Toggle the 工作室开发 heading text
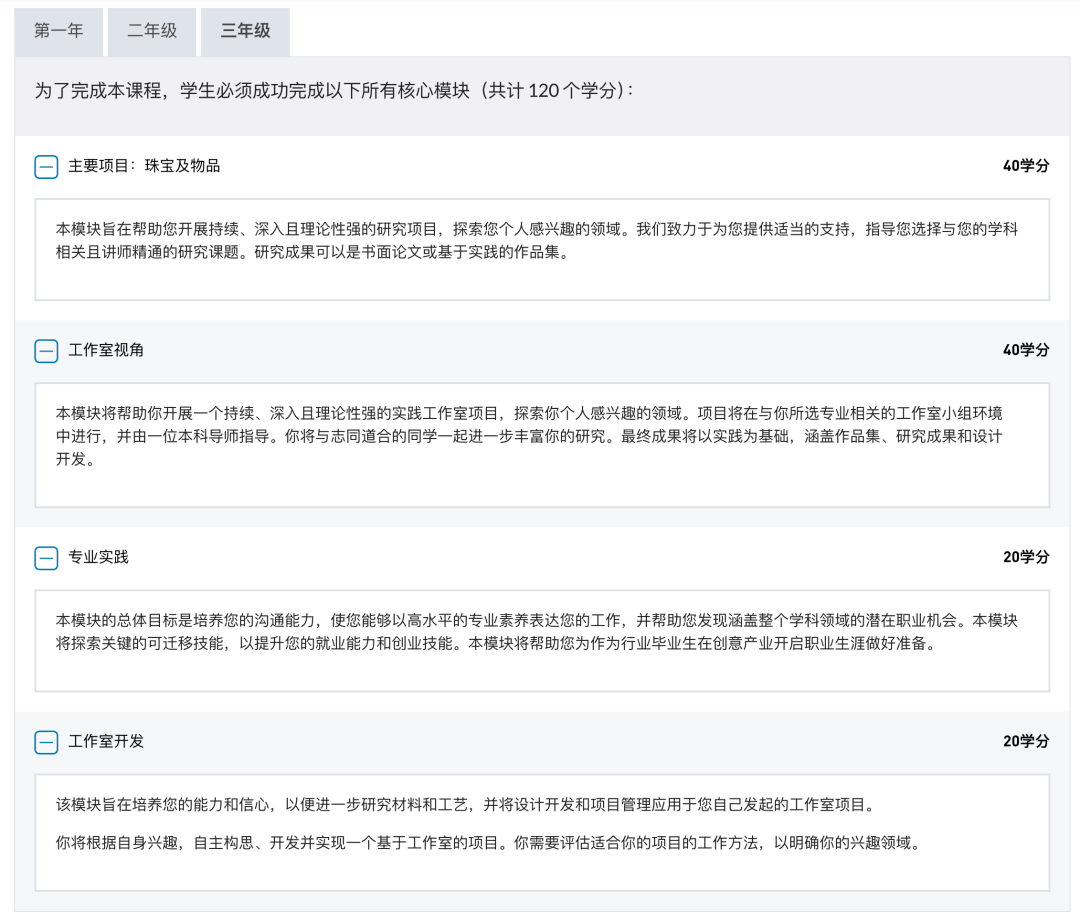 pos(106,741)
